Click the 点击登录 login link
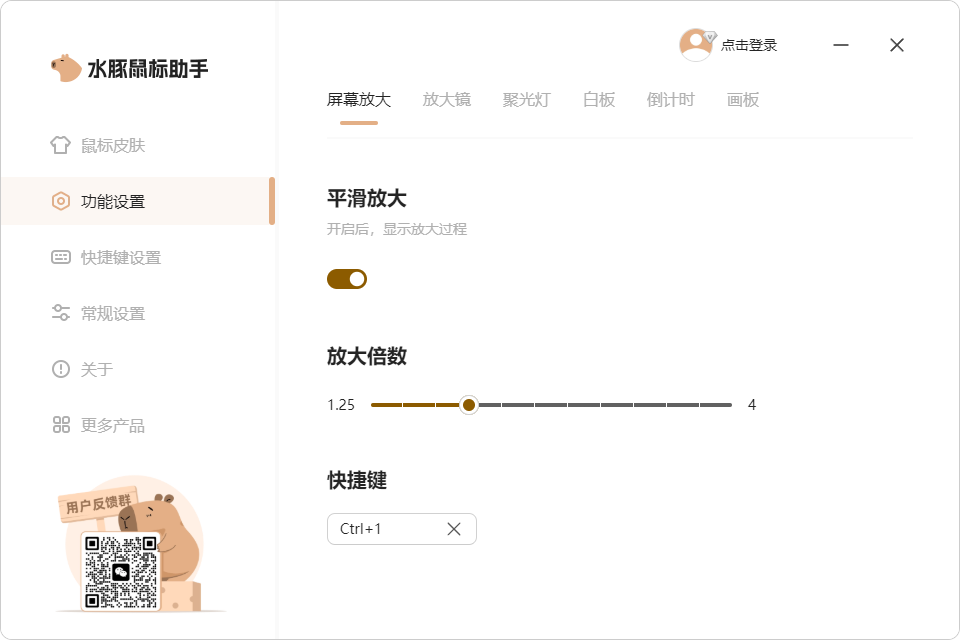Image resolution: width=960 pixels, height=640 pixels. point(749,45)
